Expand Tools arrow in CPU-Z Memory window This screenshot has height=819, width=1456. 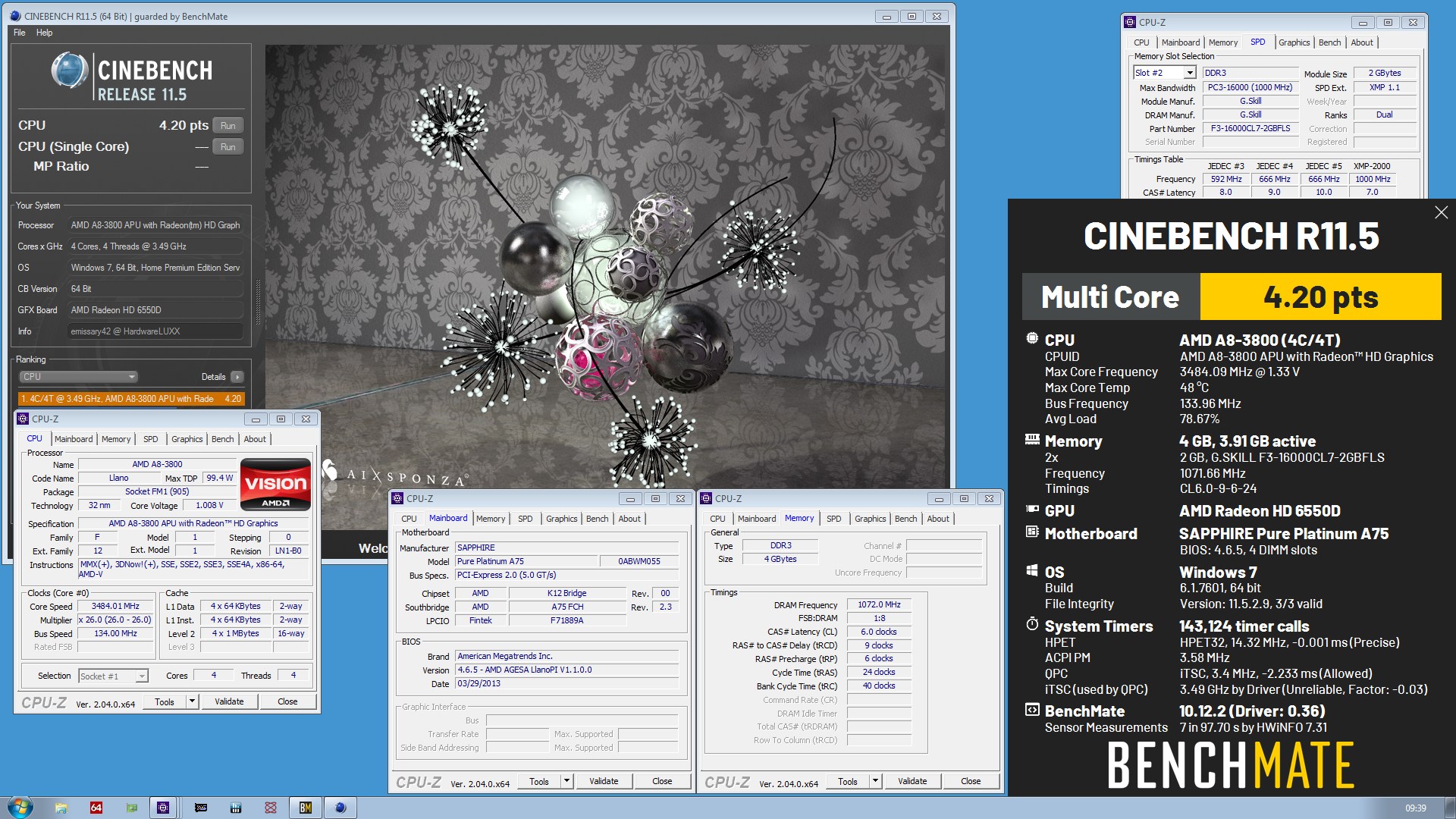[875, 781]
